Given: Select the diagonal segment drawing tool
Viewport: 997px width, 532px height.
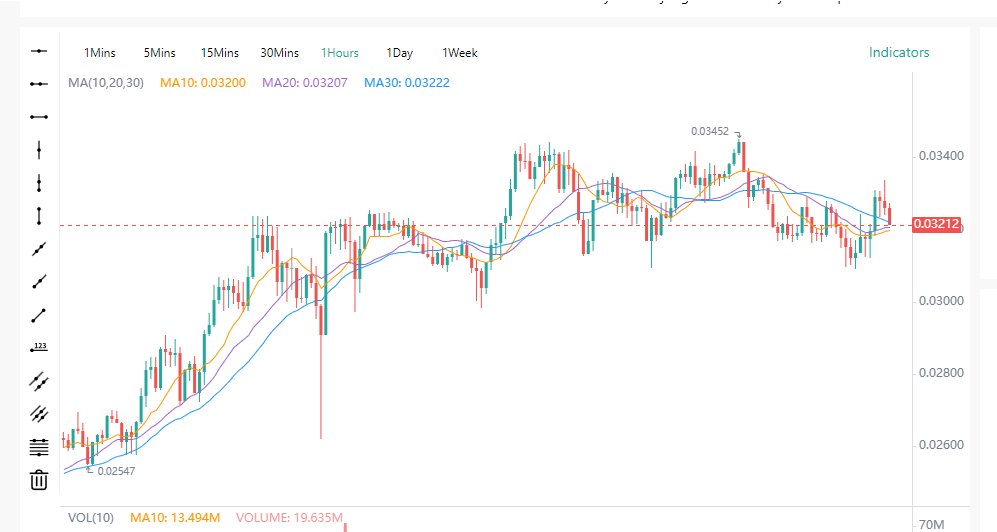Looking at the screenshot, I should [39, 315].
